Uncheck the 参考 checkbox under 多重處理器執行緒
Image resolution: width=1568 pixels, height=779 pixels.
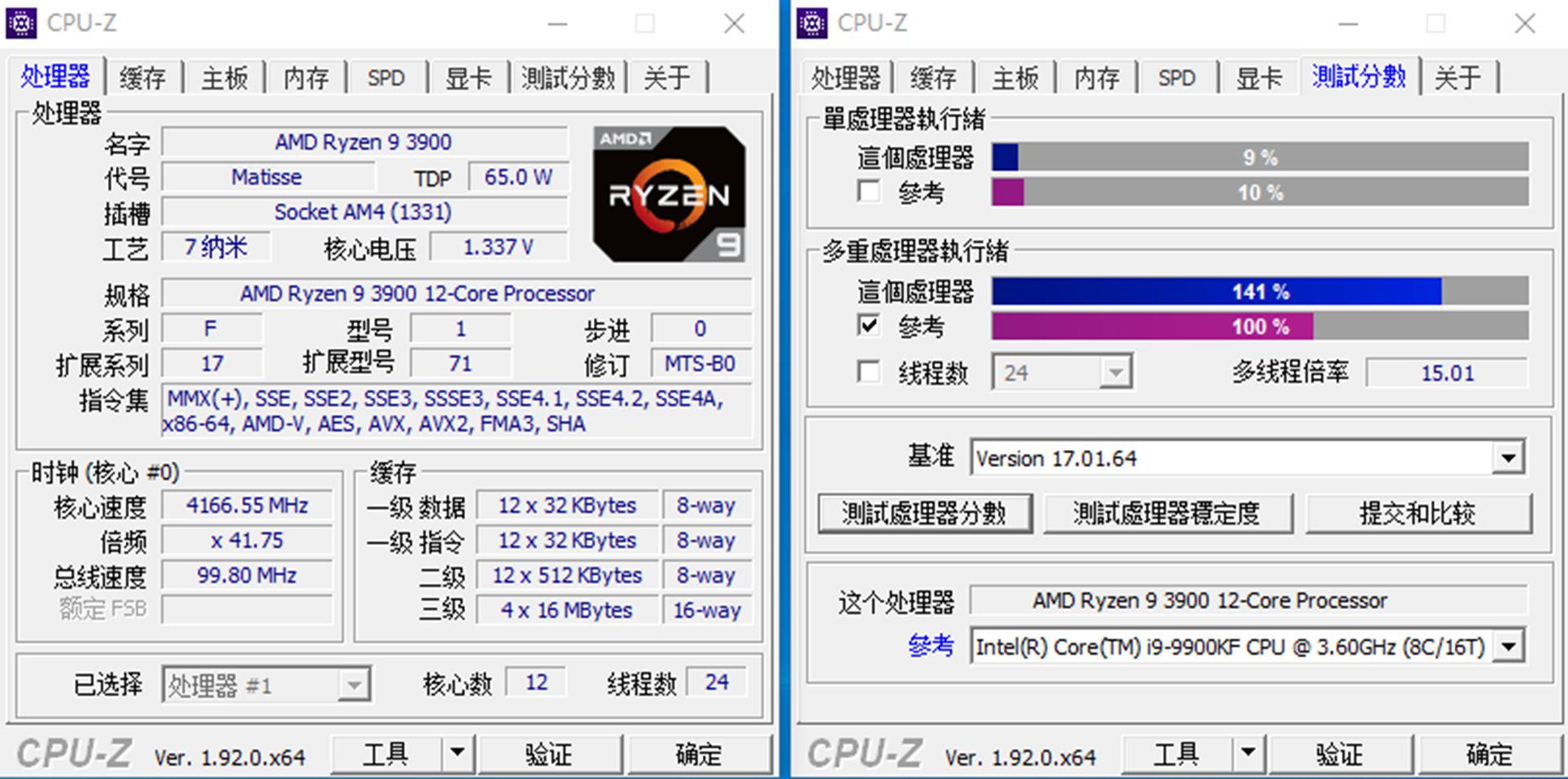pos(869,326)
